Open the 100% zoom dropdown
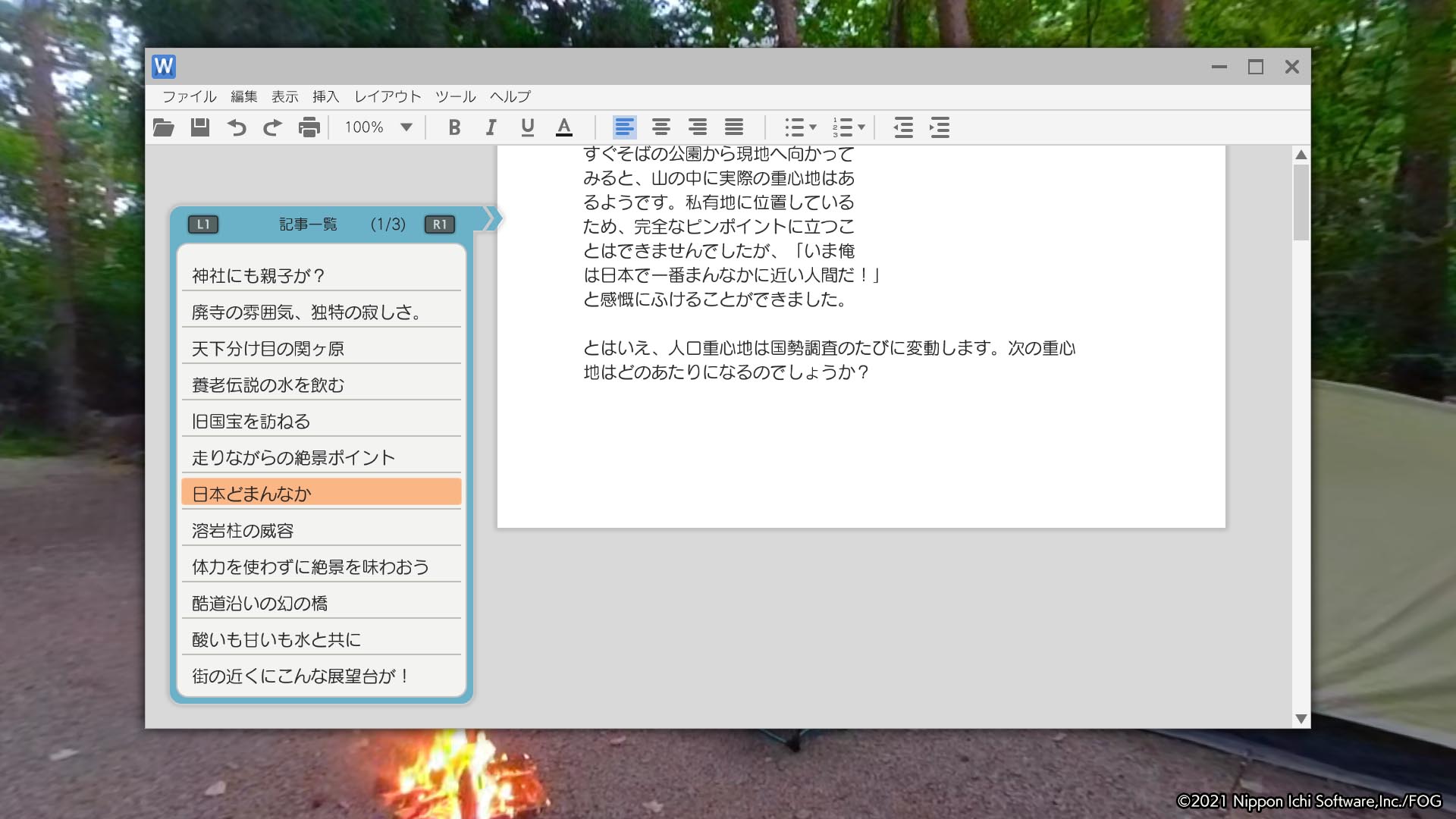 [406, 127]
